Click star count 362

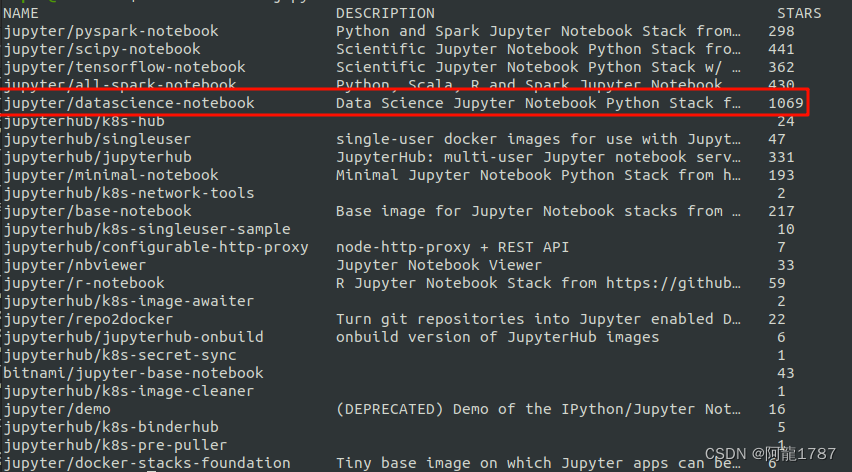pos(781,67)
